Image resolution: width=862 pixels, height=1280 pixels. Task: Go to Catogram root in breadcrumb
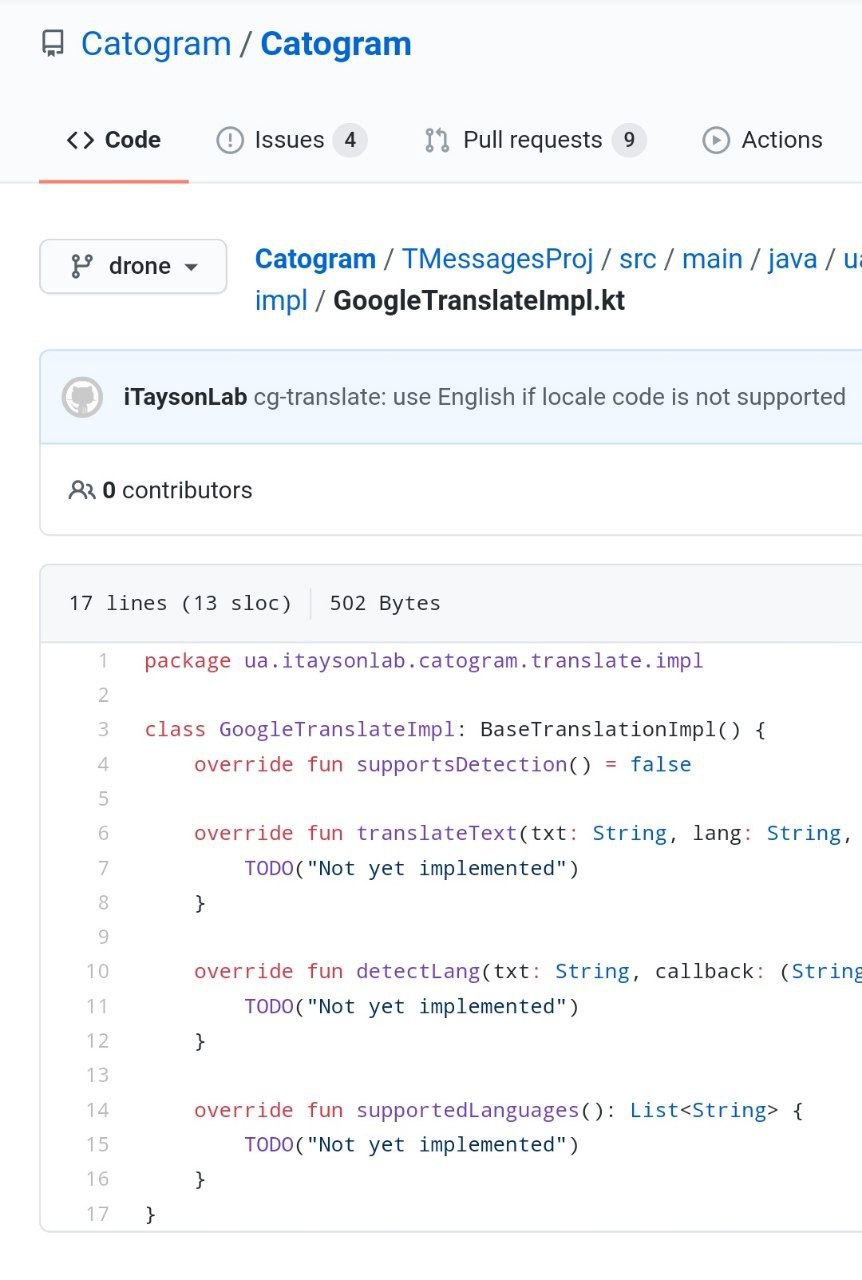pos(315,259)
